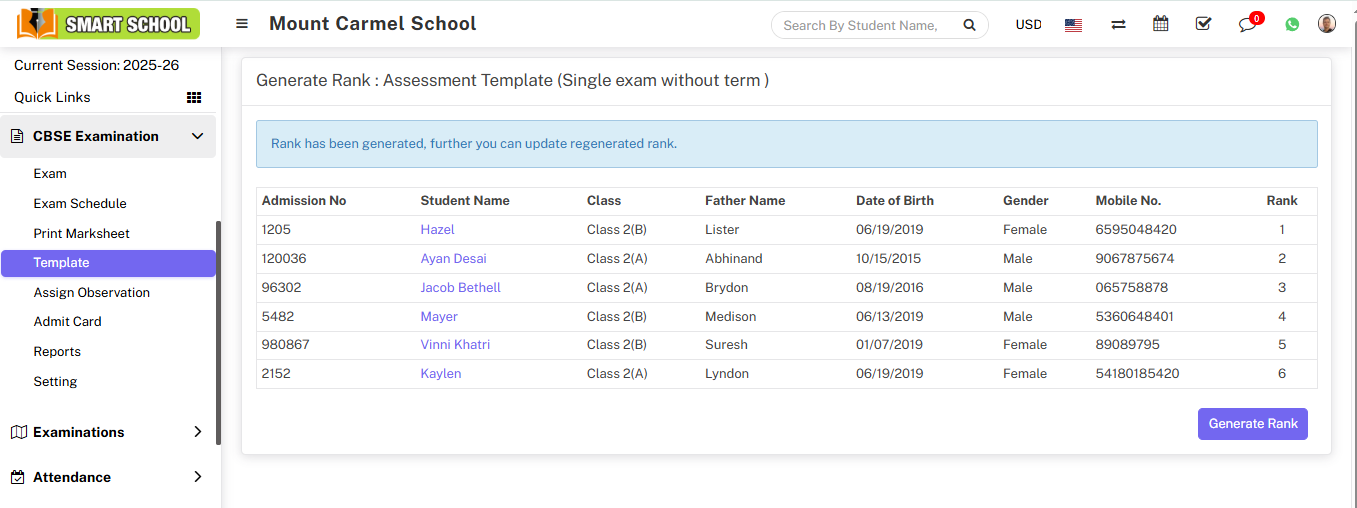Image resolution: width=1357 pixels, height=508 pixels.
Task: Open the Exam Schedule menu item
Action: pyautogui.click(x=80, y=203)
